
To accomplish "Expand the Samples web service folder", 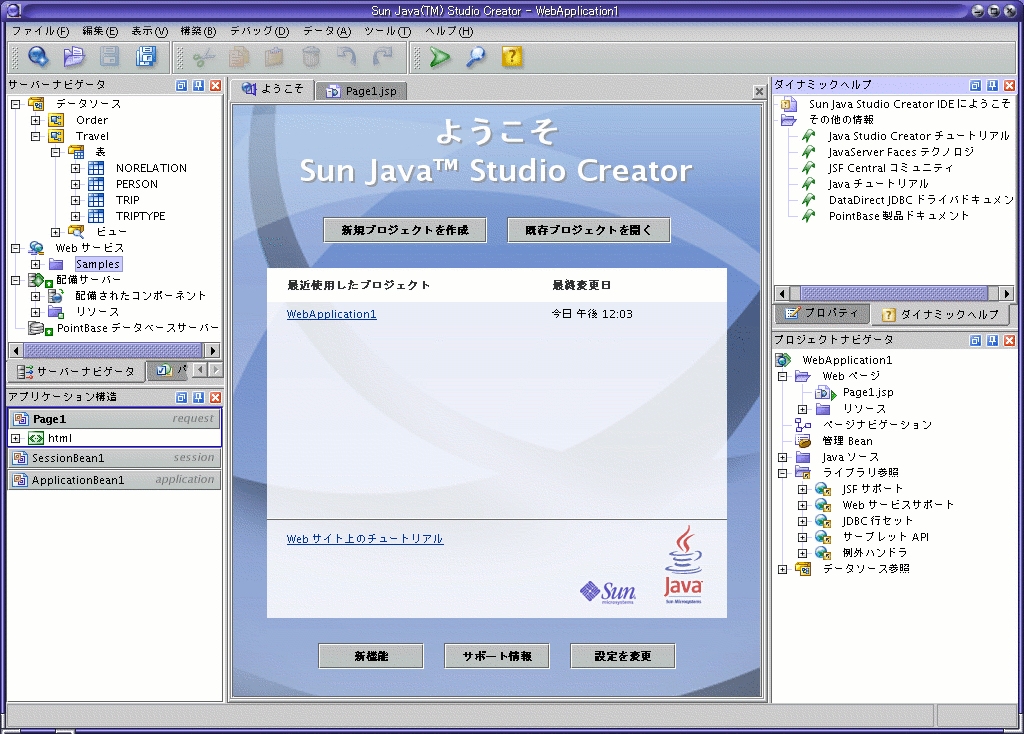I will coord(35,264).
